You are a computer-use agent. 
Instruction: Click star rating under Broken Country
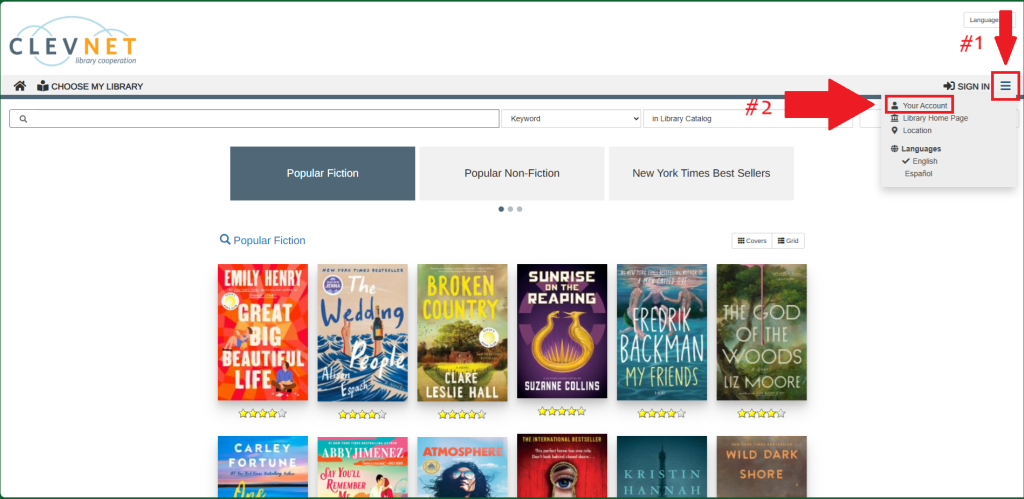click(462, 414)
